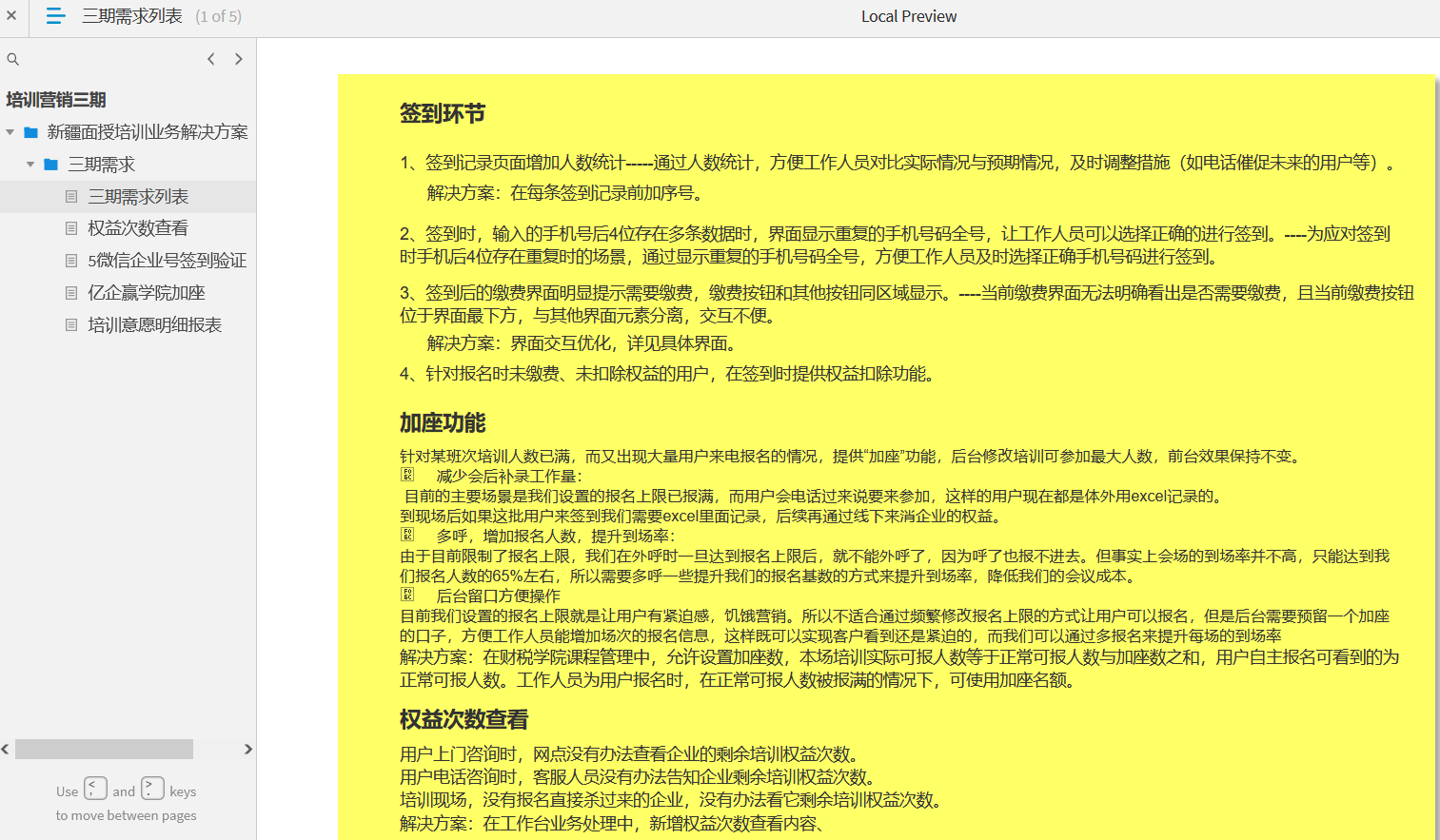Click the scrollbar left arrow
The width and height of the screenshot is (1440, 840).
(6, 750)
